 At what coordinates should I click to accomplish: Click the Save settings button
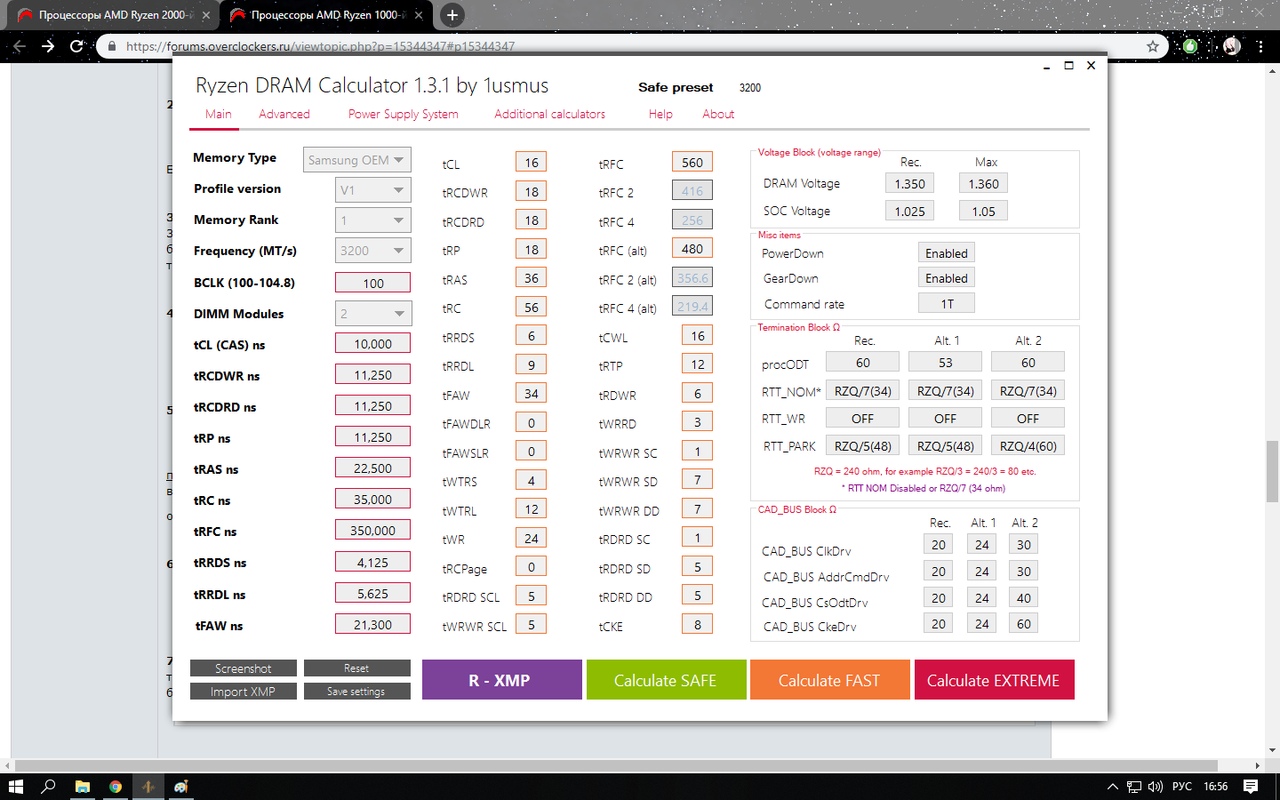coord(357,691)
